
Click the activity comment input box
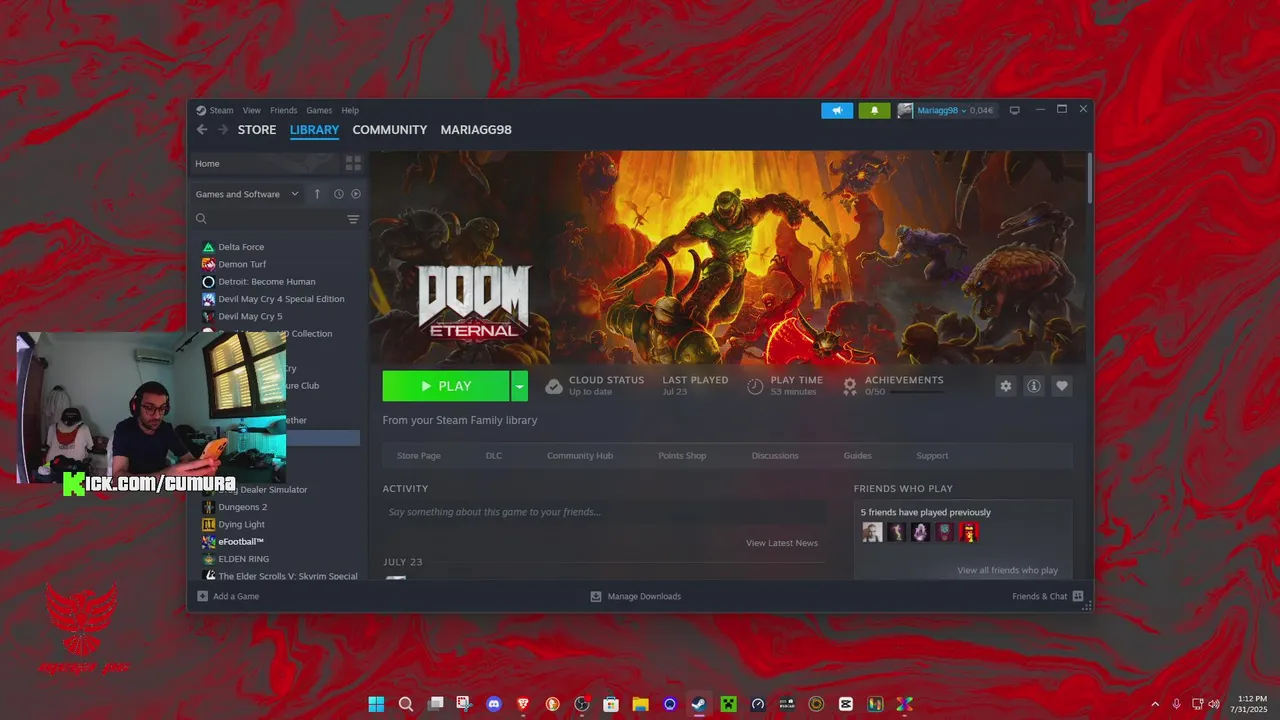tap(604, 512)
